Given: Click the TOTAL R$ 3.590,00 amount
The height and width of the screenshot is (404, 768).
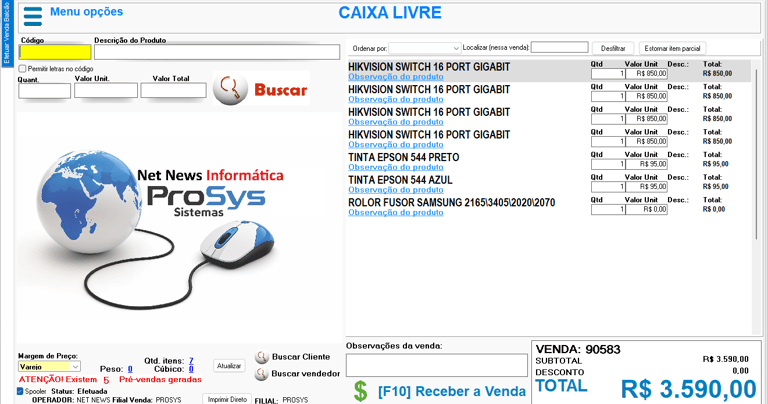Looking at the screenshot, I should coord(688,390).
